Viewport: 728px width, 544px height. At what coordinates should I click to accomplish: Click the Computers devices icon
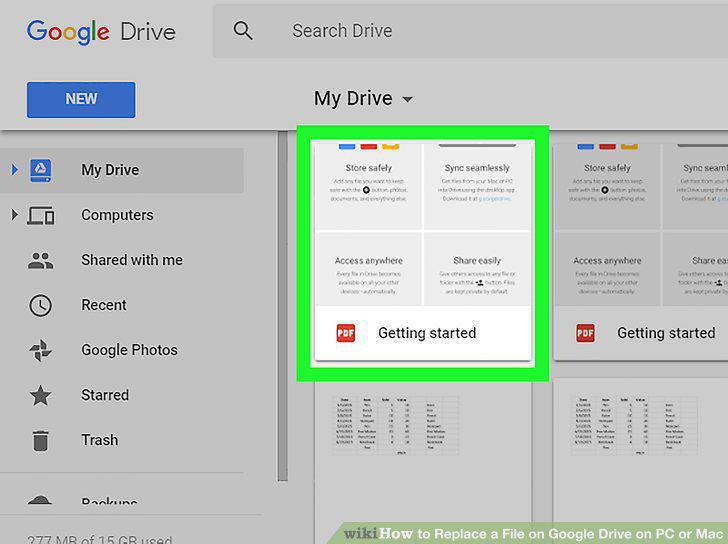point(40,216)
